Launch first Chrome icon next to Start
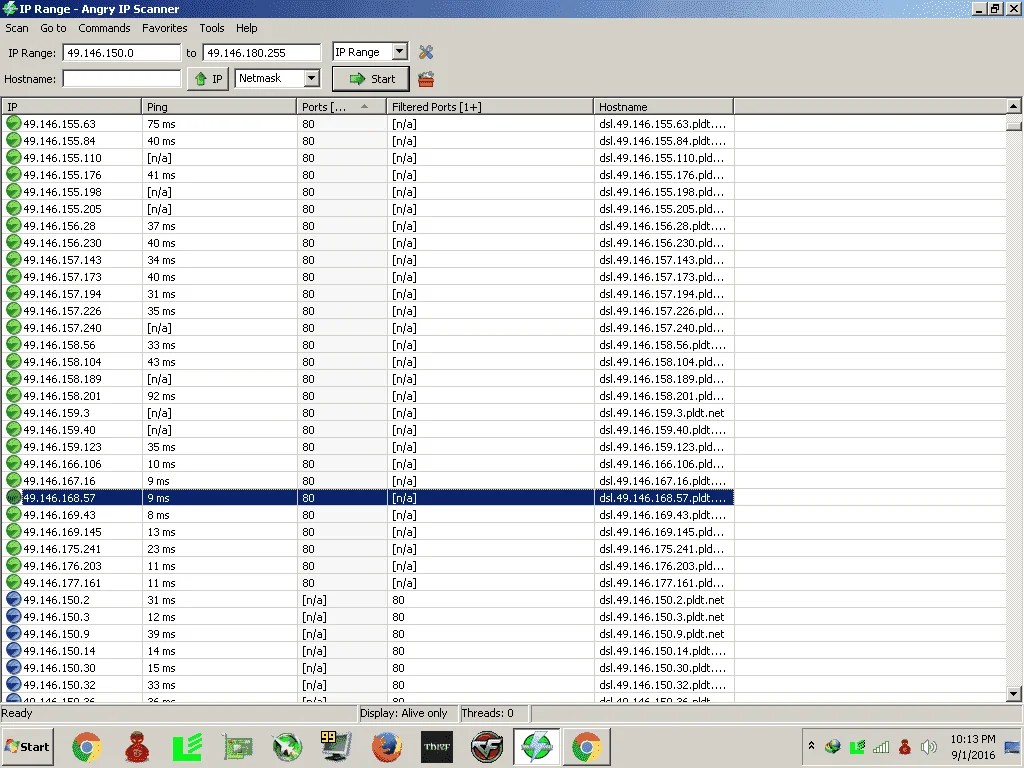 pos(87,747)
